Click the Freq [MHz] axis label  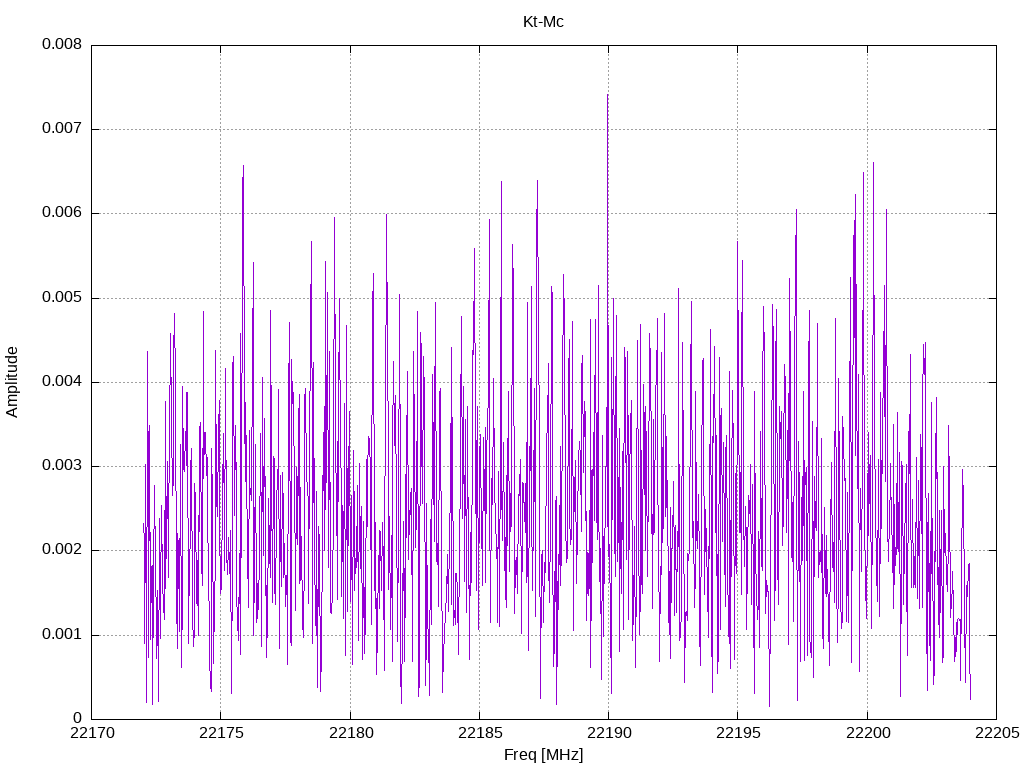coord(543,755)
